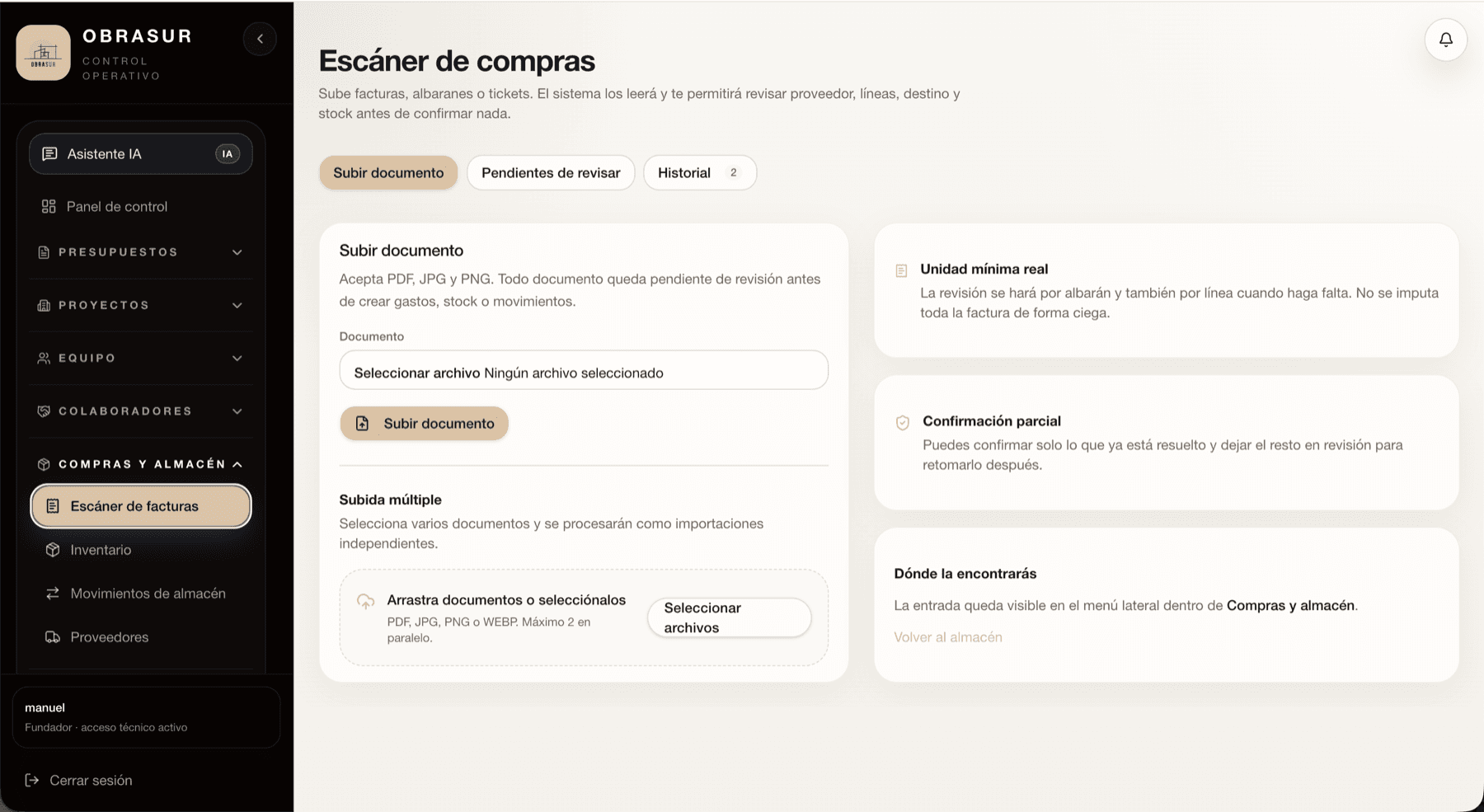Viewport: 1484px width, 812px height.
Task: Switch to the Historial tab
Action: [x=700, y=173]
